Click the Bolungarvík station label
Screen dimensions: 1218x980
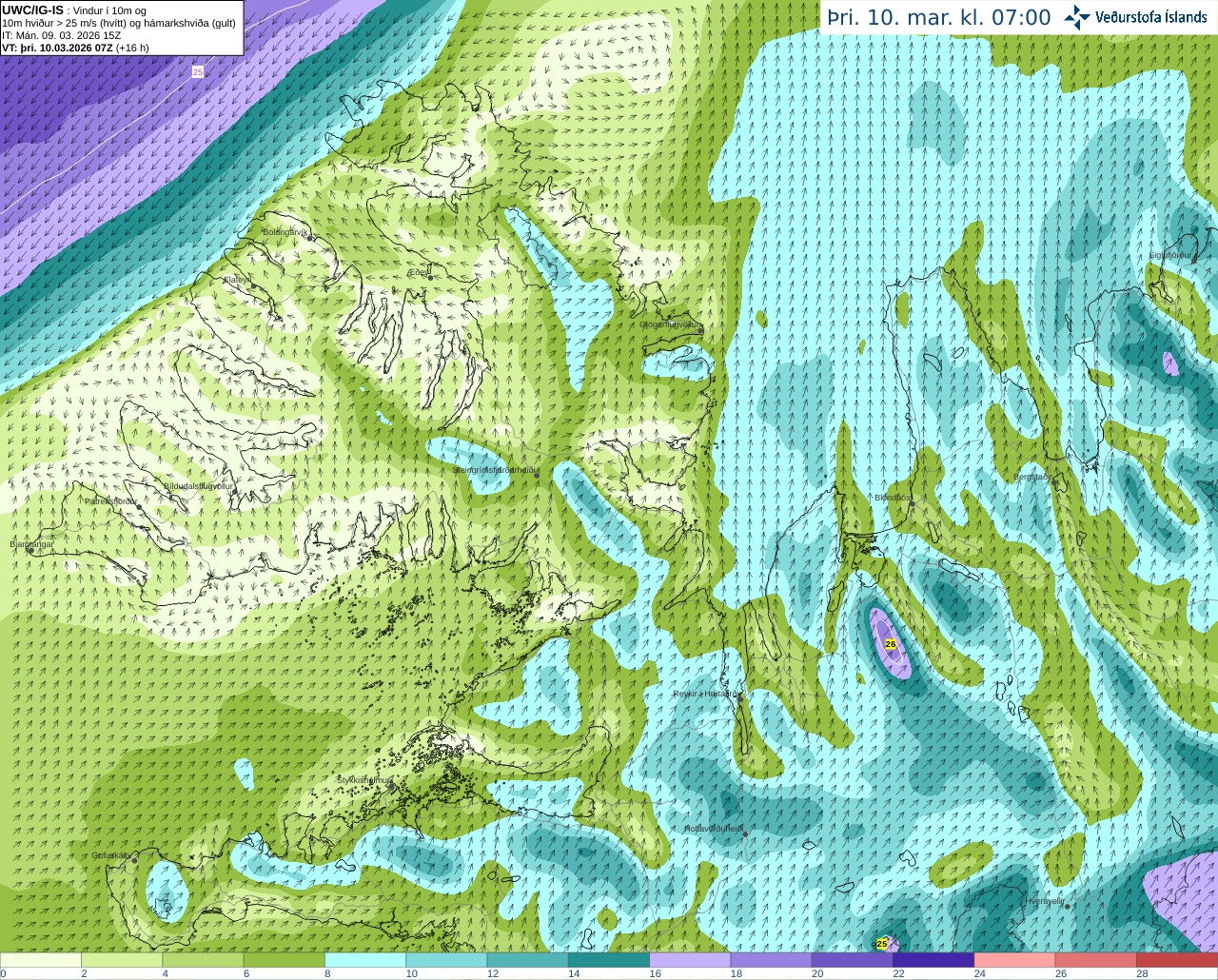(285, 232)
